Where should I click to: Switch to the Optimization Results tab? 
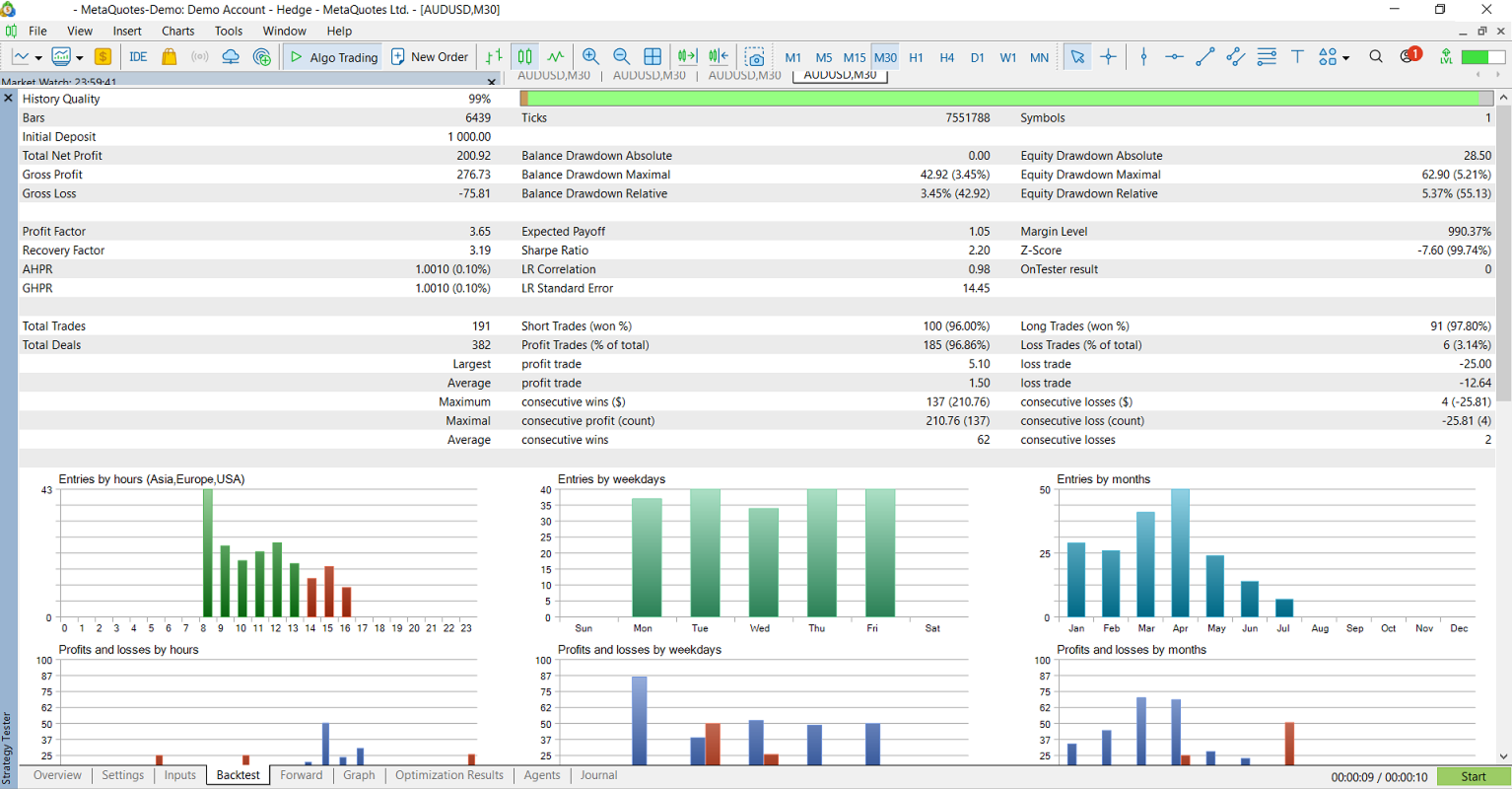448,775
